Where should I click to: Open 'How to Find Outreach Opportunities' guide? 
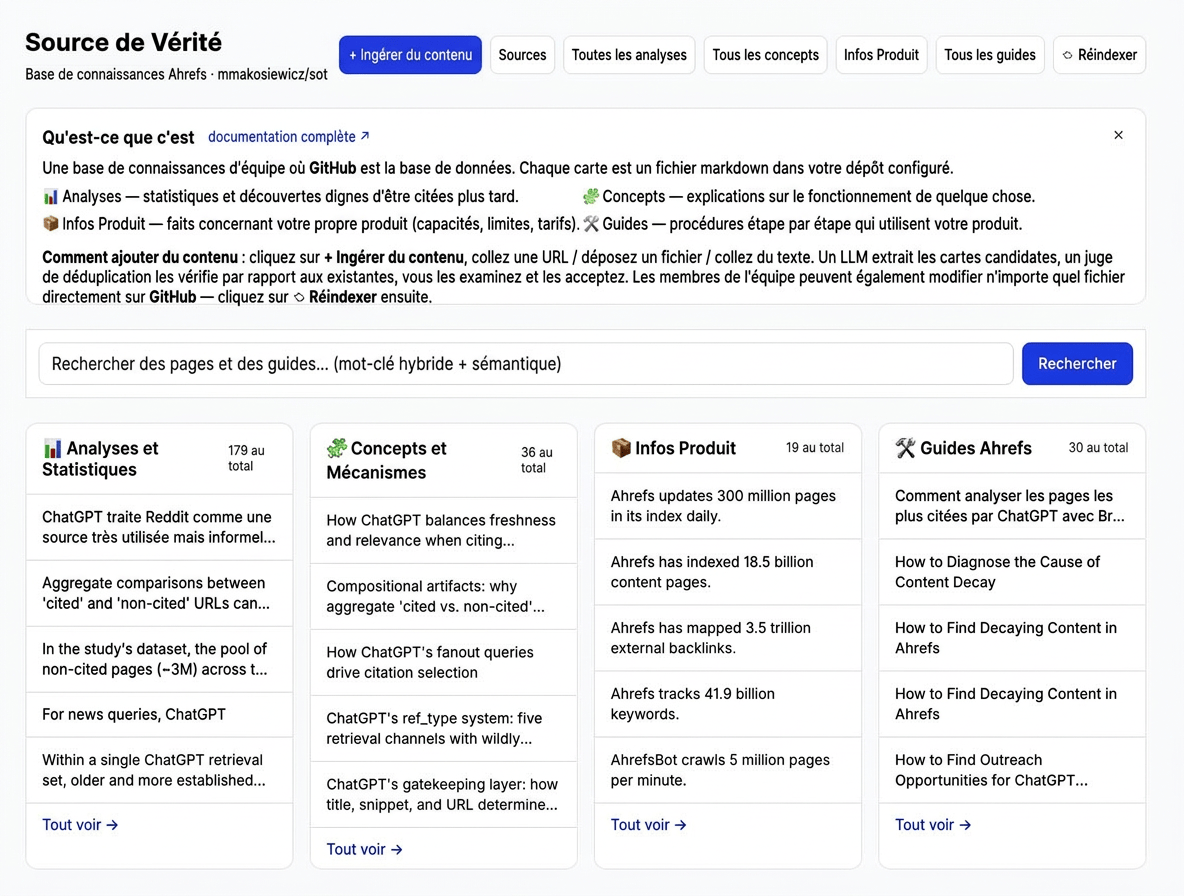click(x=1013, y=770)
